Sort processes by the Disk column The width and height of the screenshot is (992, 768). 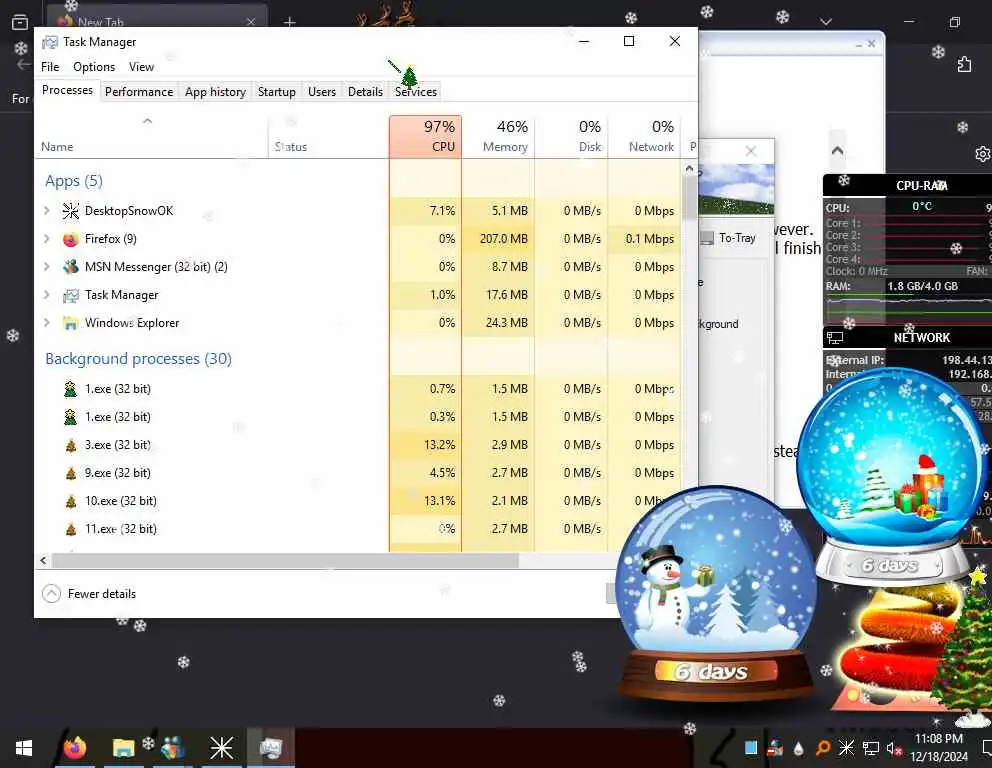(x=571, y=137)
